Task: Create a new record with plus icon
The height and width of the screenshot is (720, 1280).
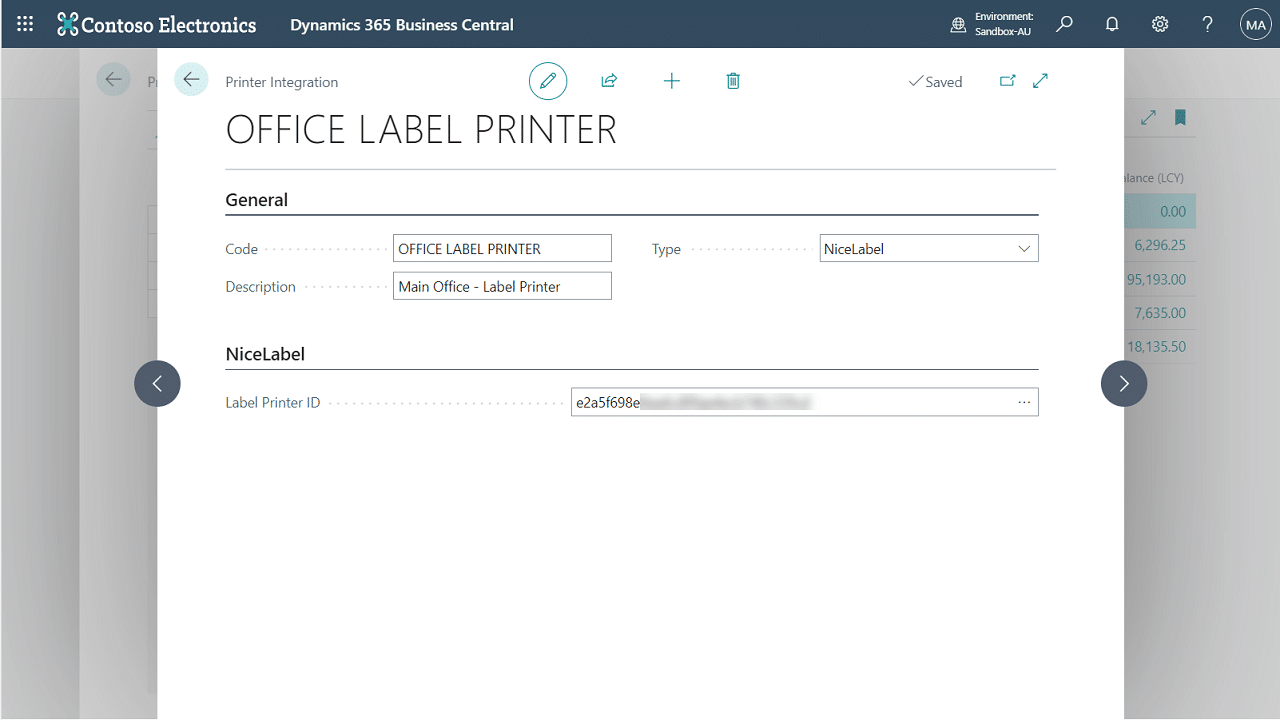Action: coord(672,81)
